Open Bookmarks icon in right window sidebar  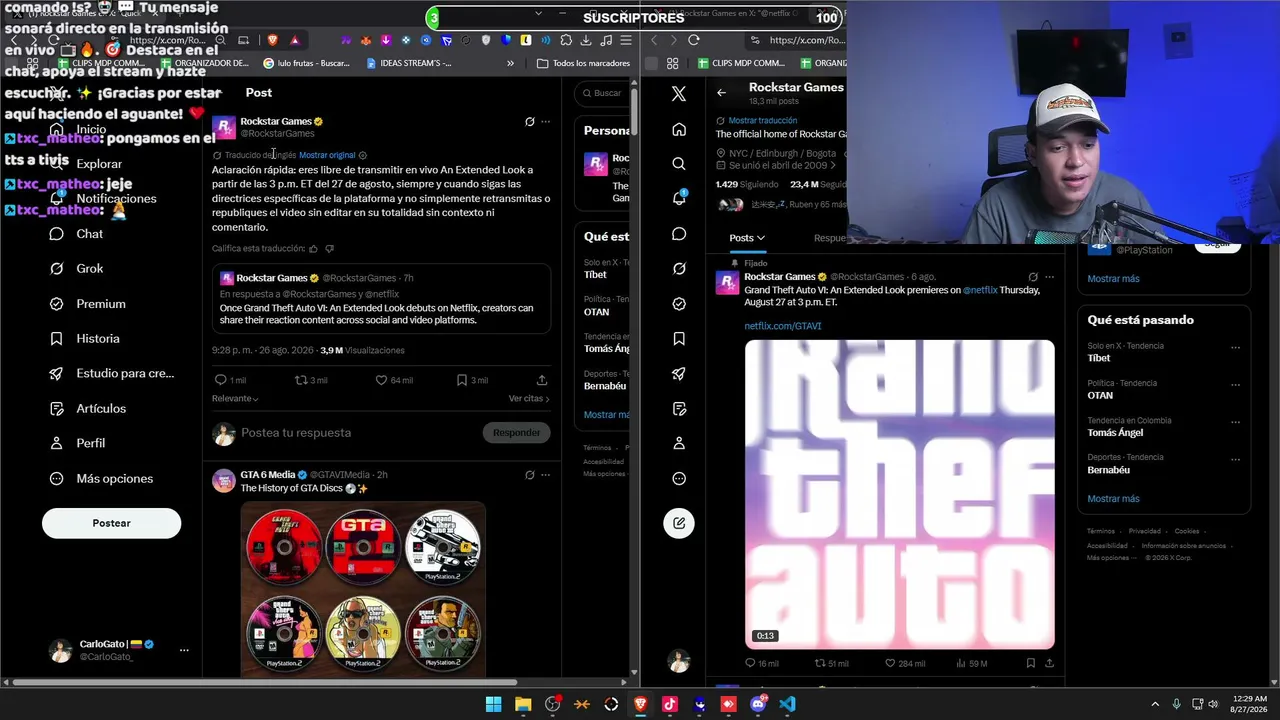[679, 339]
